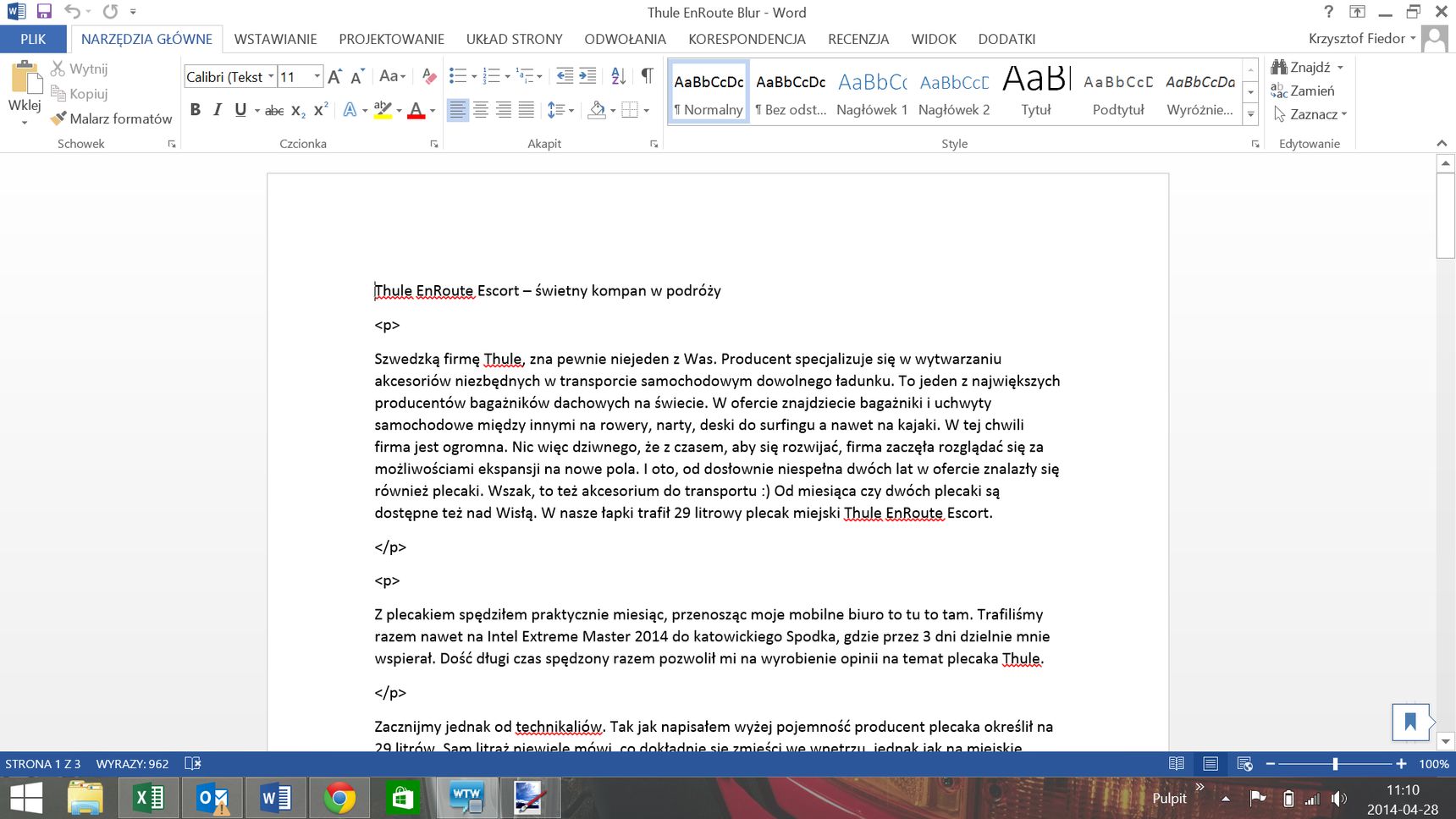Apply red font color swatch
The height and width of the screenshot is (819, 1456).
point(416,110)
